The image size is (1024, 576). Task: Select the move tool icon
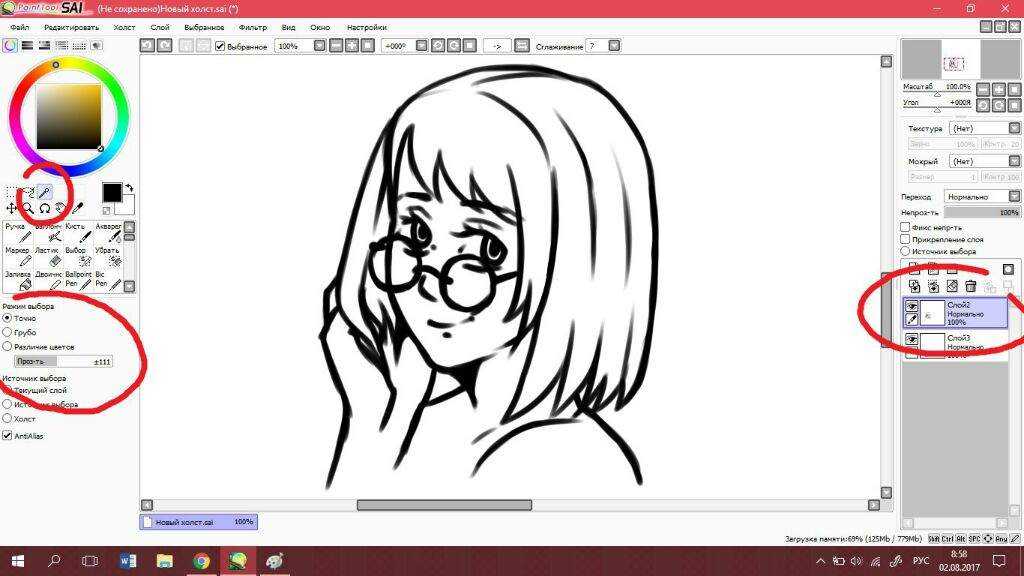click(12, 208)
